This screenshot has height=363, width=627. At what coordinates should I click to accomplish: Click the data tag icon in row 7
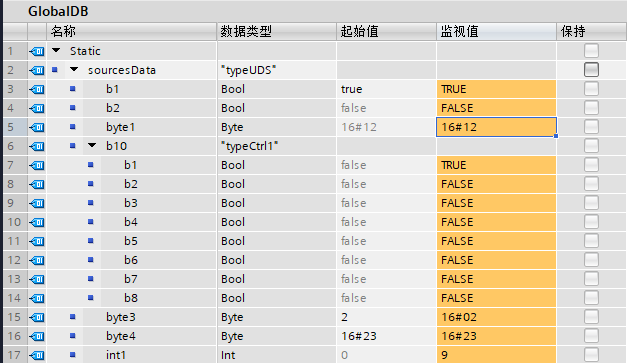37,165
